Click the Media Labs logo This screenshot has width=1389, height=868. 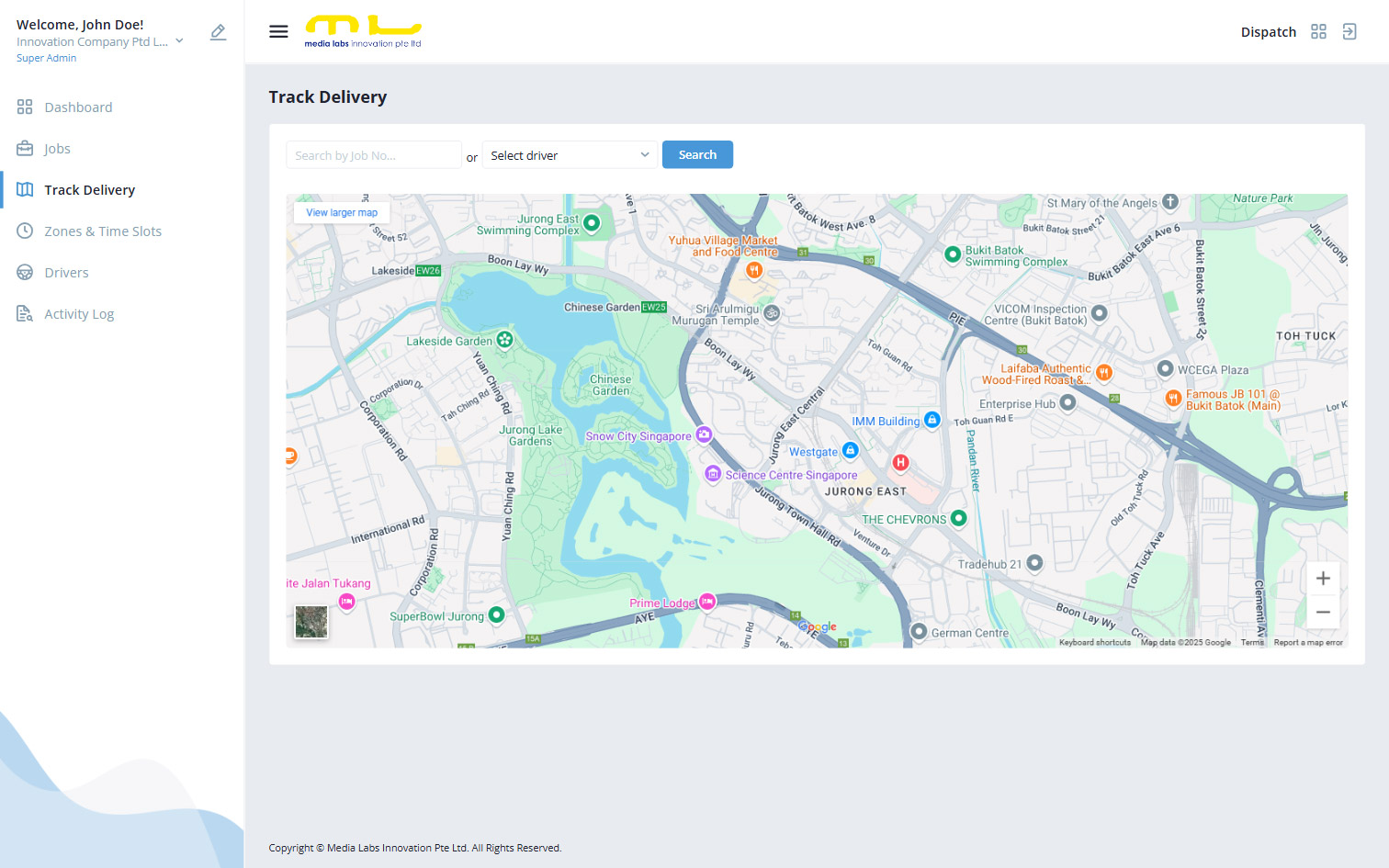coord(363,31)
